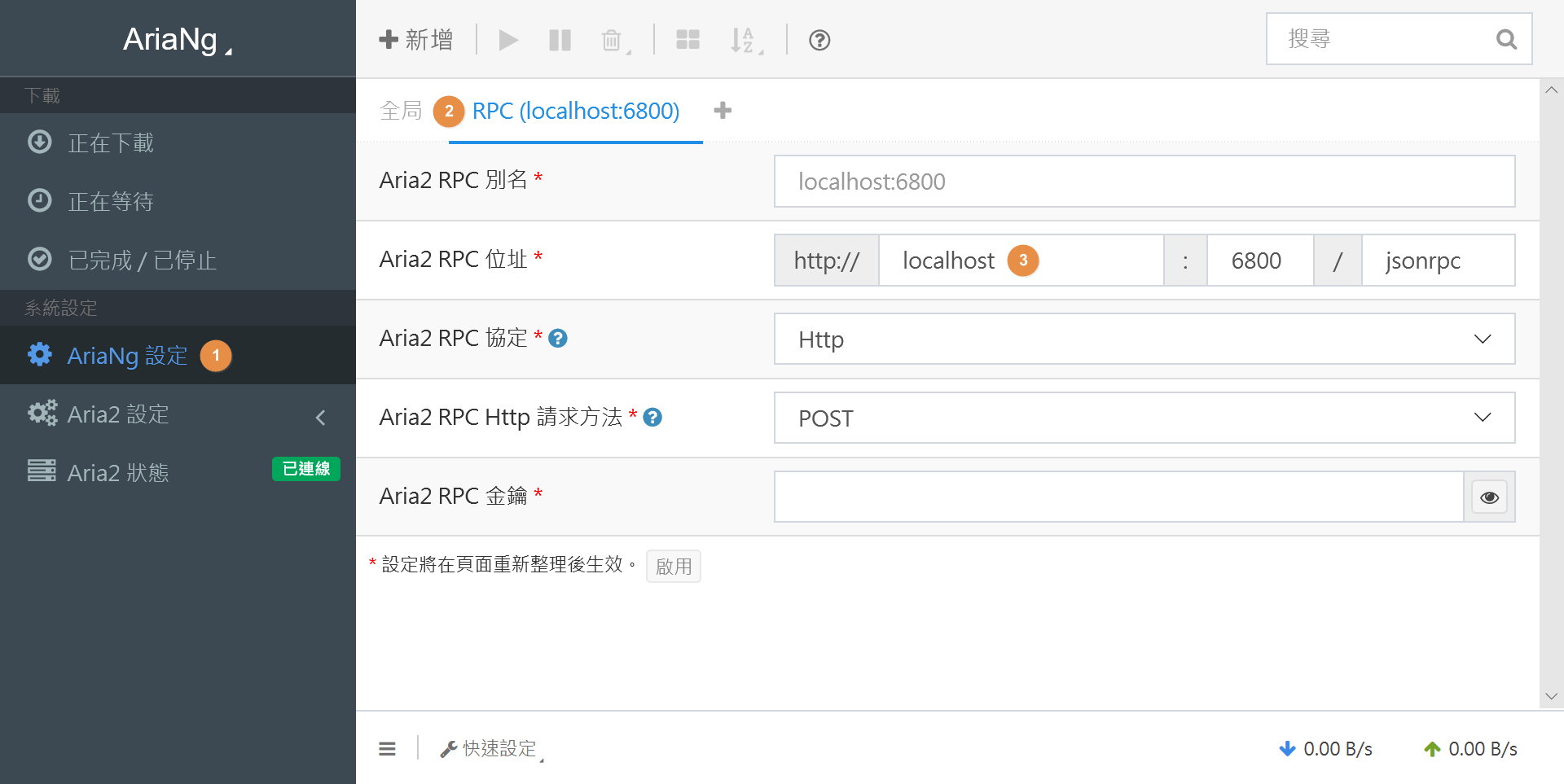This screenshot has height=784, width=1564.
Task: Open the Http 請求方法 POST dropdown
Action: (1144, 418)
